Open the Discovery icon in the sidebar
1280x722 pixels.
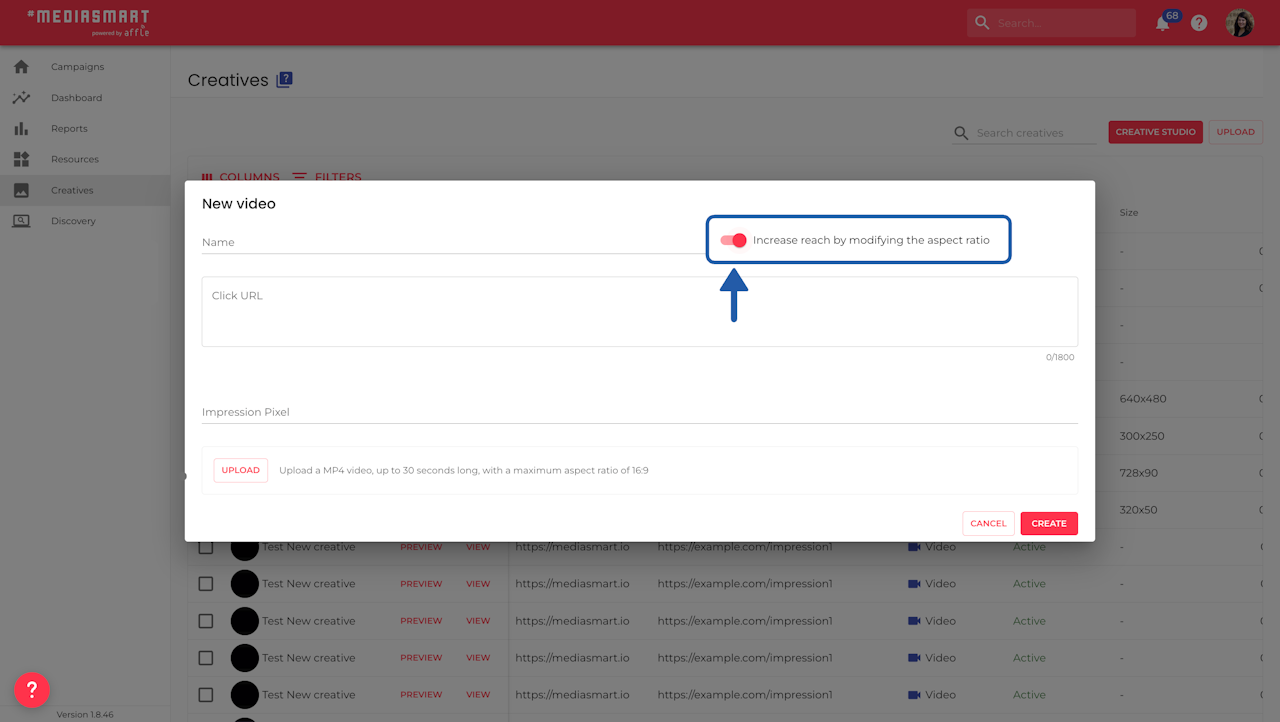[x=21, y=221]
